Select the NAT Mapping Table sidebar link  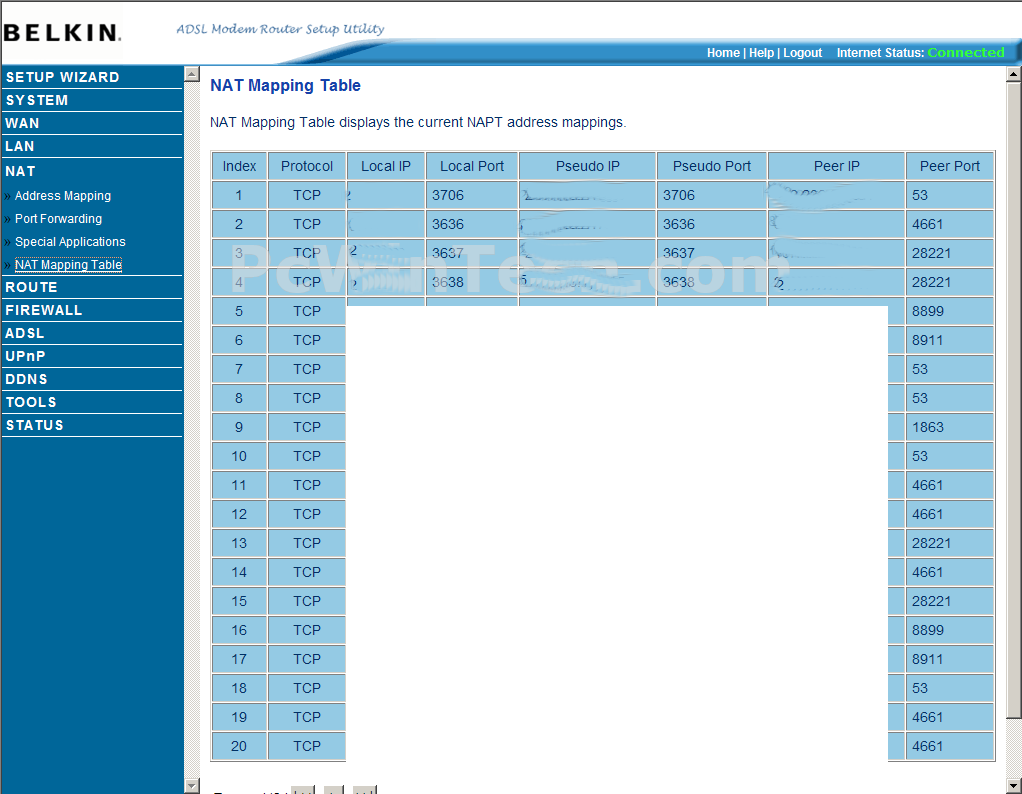pyautogui.click(x=68, y=265)
